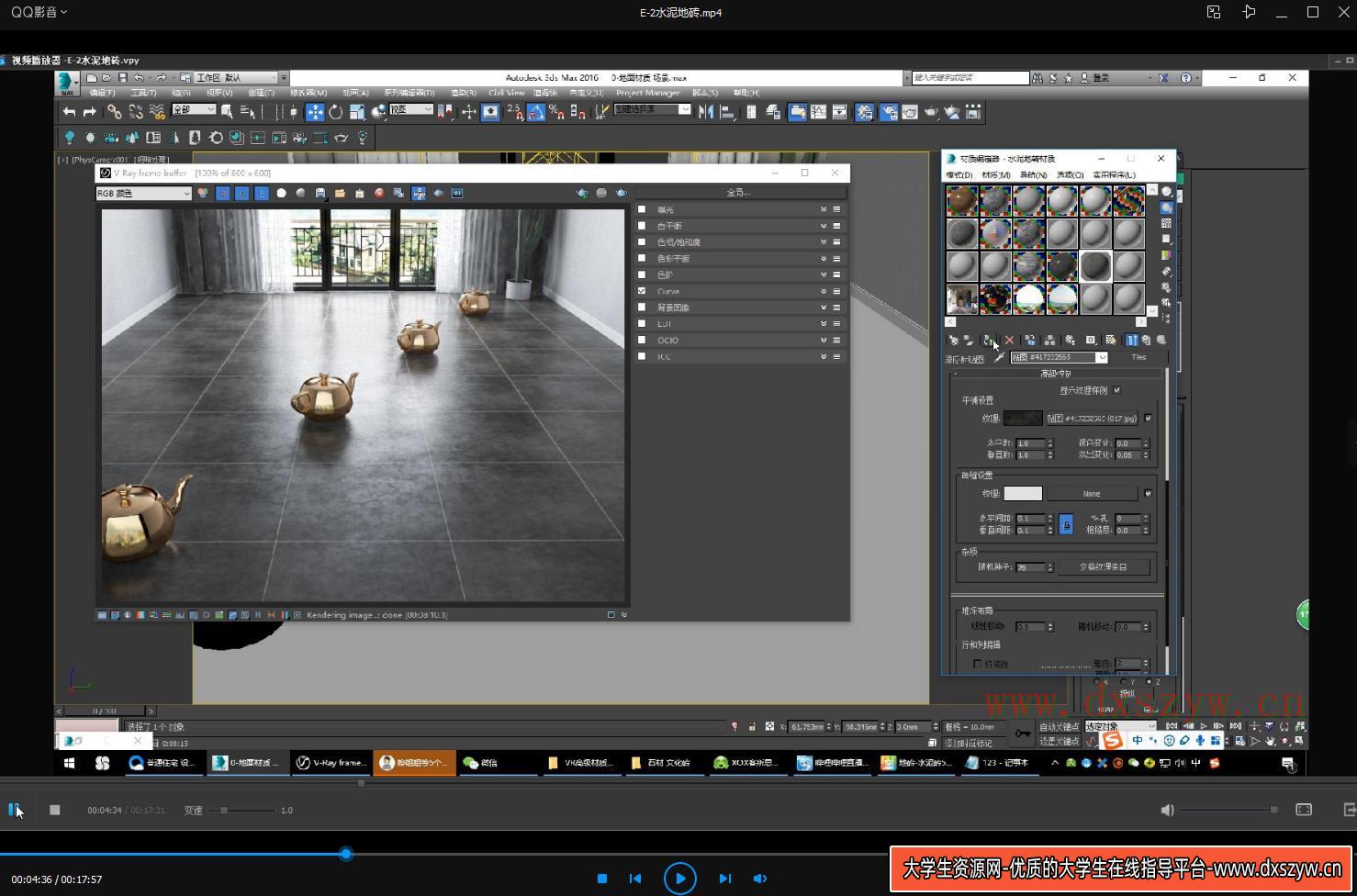Click the Sample Type sphere icon on right strip

[x=1166, y=192]
